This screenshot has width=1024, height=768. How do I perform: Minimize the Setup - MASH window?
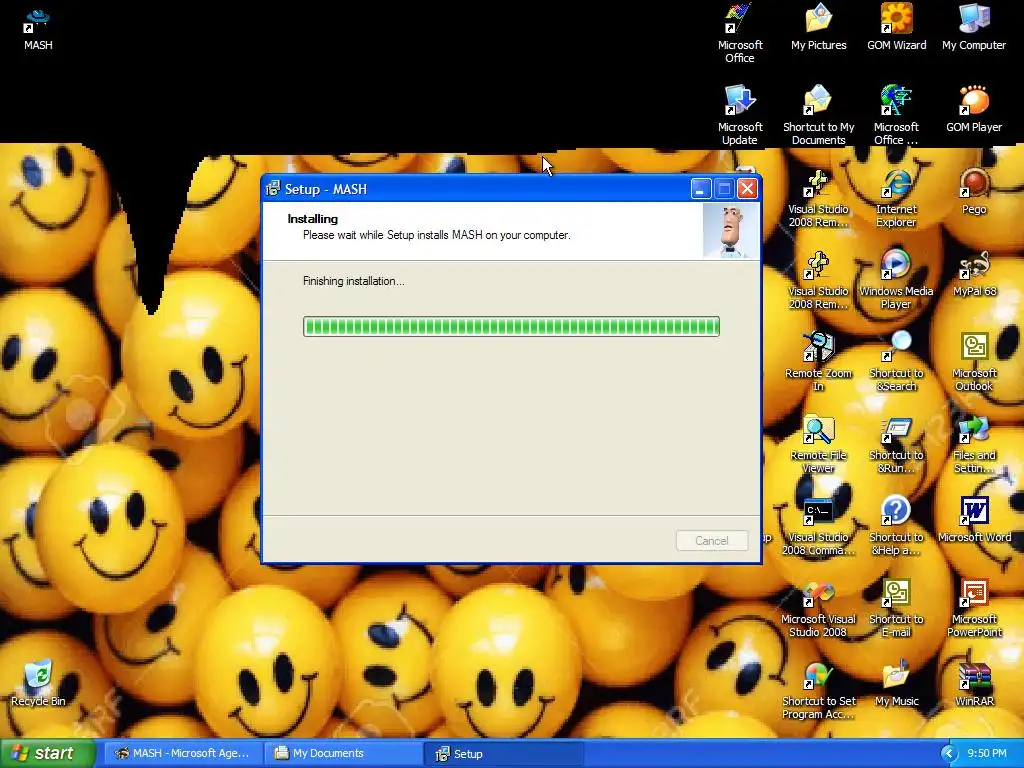(x=700, y=189)
